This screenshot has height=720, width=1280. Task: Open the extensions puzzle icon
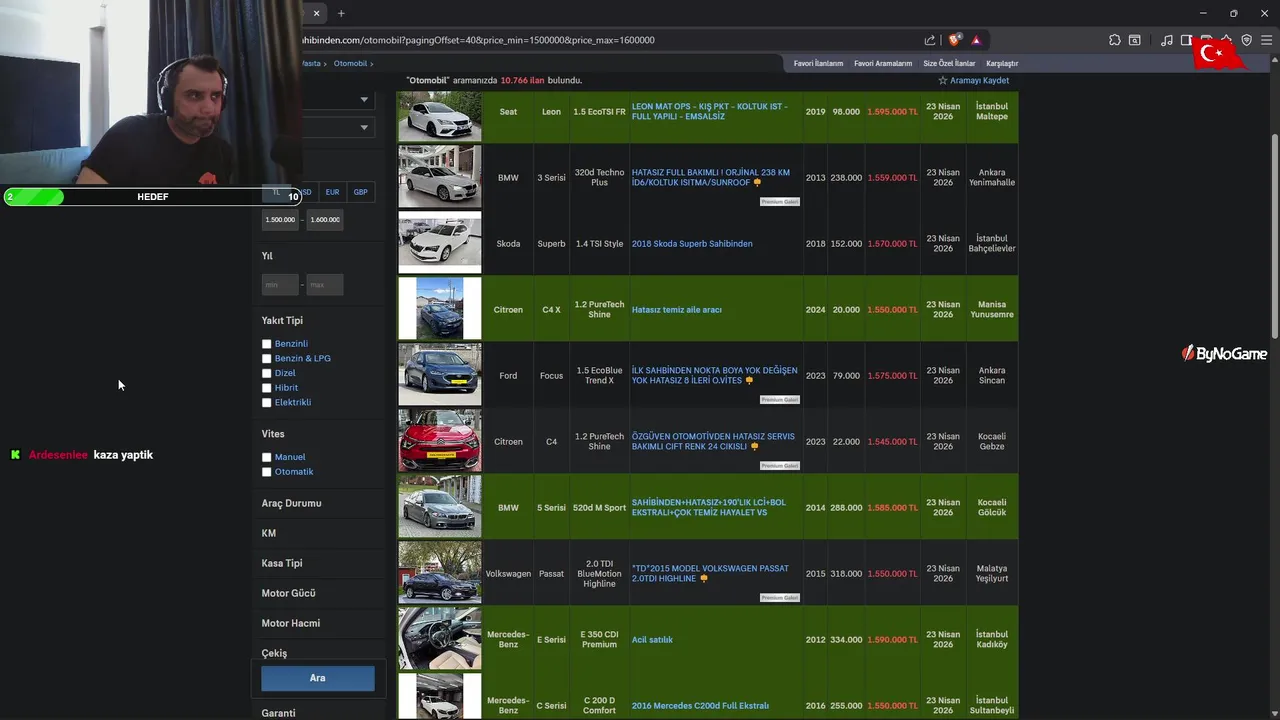(1115, 40)
